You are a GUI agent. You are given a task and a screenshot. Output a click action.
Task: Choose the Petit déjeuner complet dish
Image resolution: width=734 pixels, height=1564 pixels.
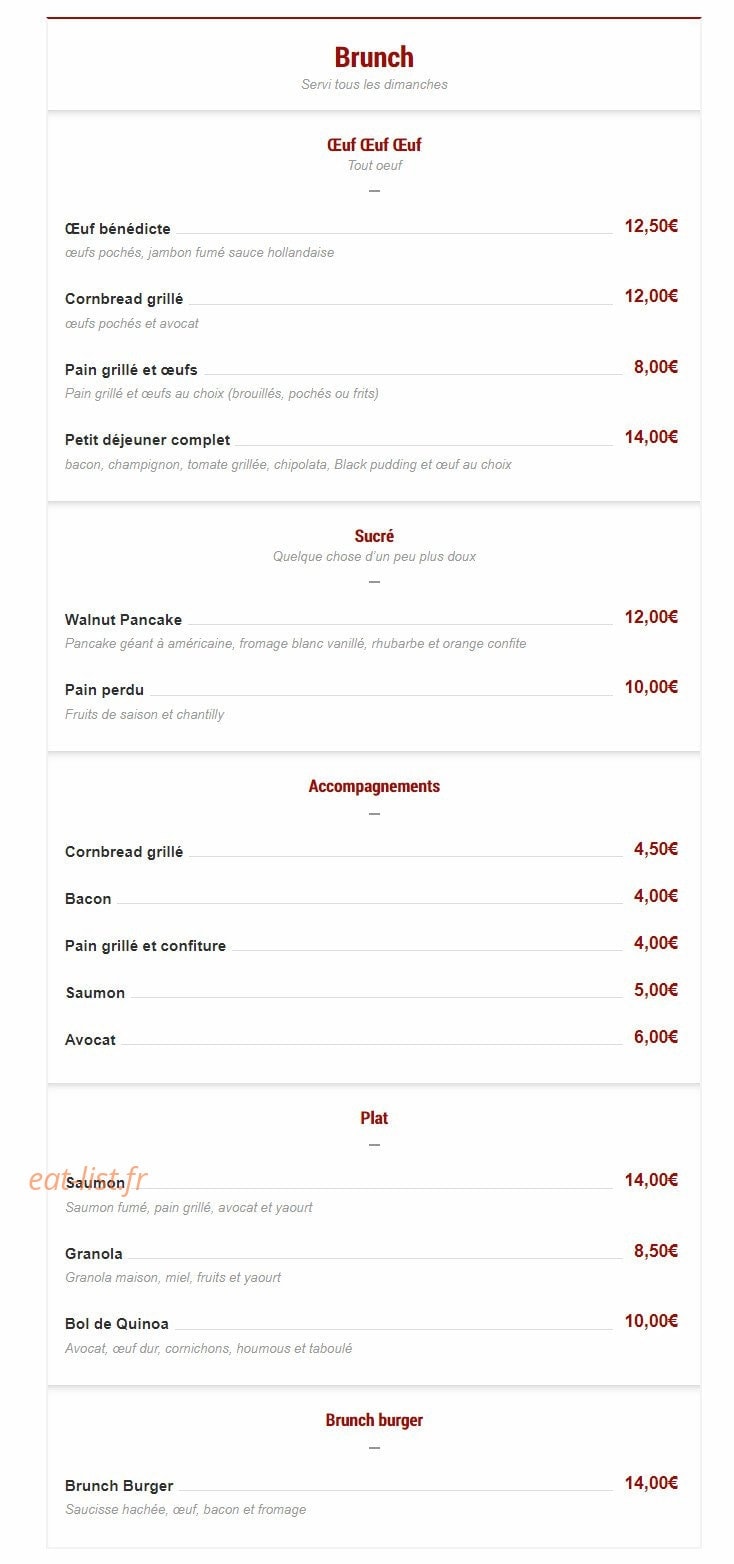147,440
